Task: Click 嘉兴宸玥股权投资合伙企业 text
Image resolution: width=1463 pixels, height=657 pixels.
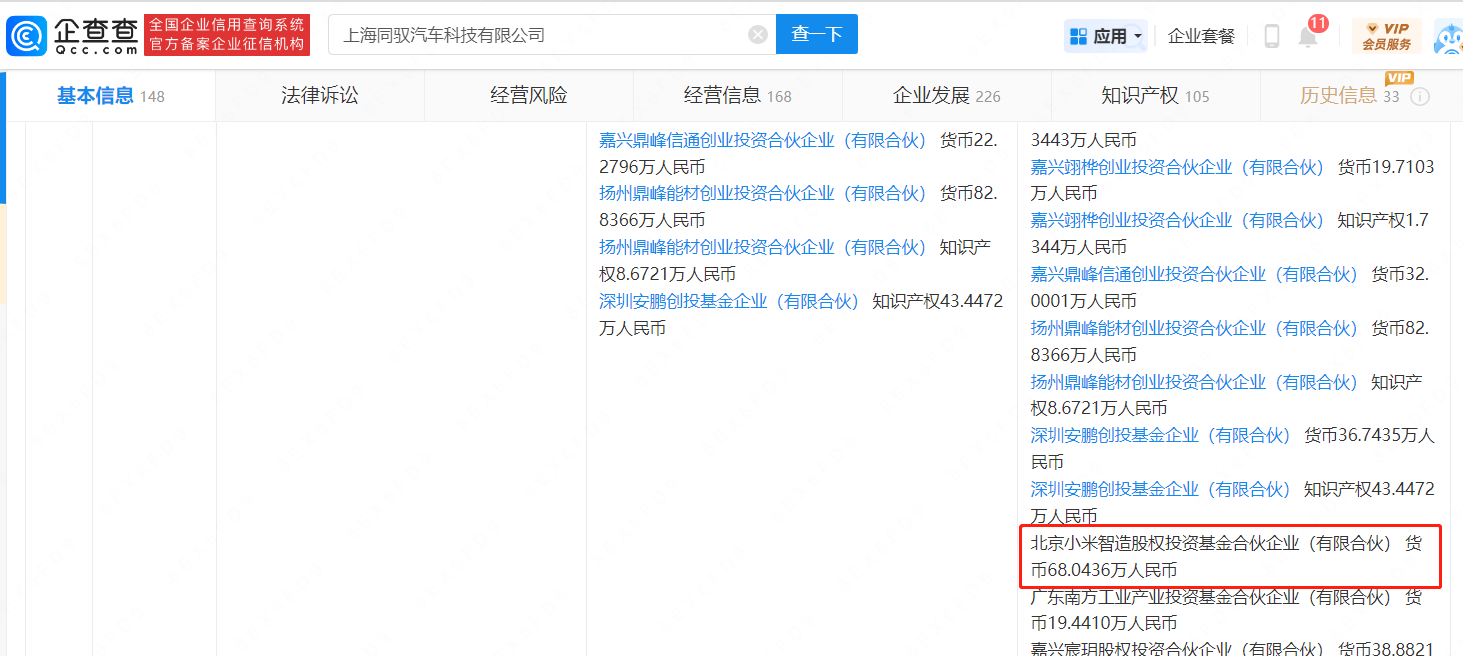Action: 1178,648
